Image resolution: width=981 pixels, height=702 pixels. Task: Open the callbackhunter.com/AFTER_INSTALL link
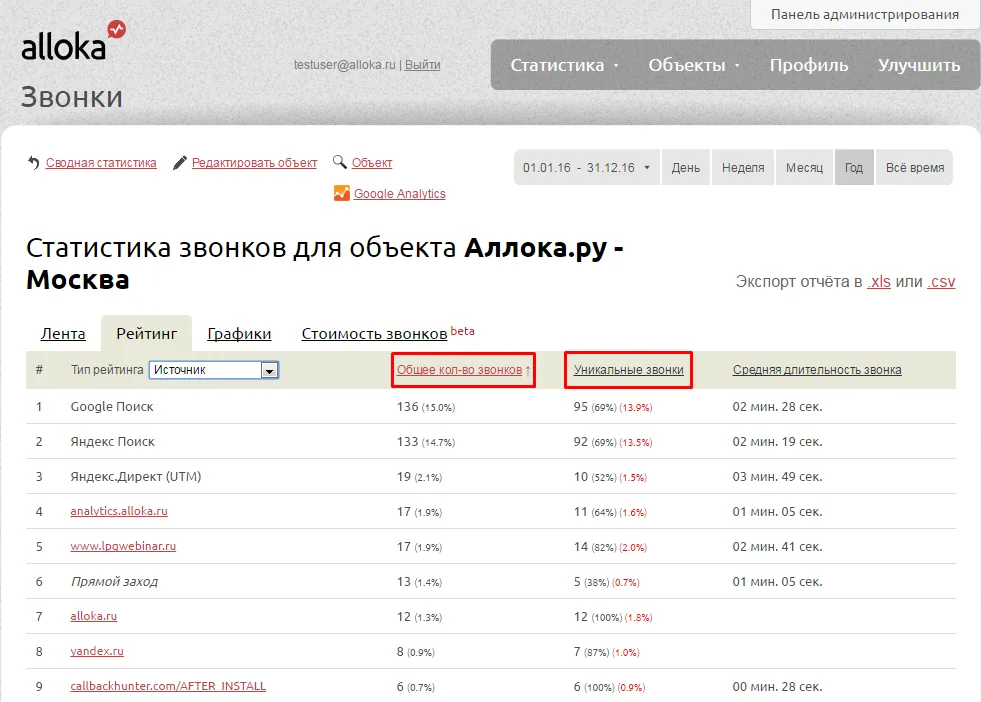coord(168,686)
